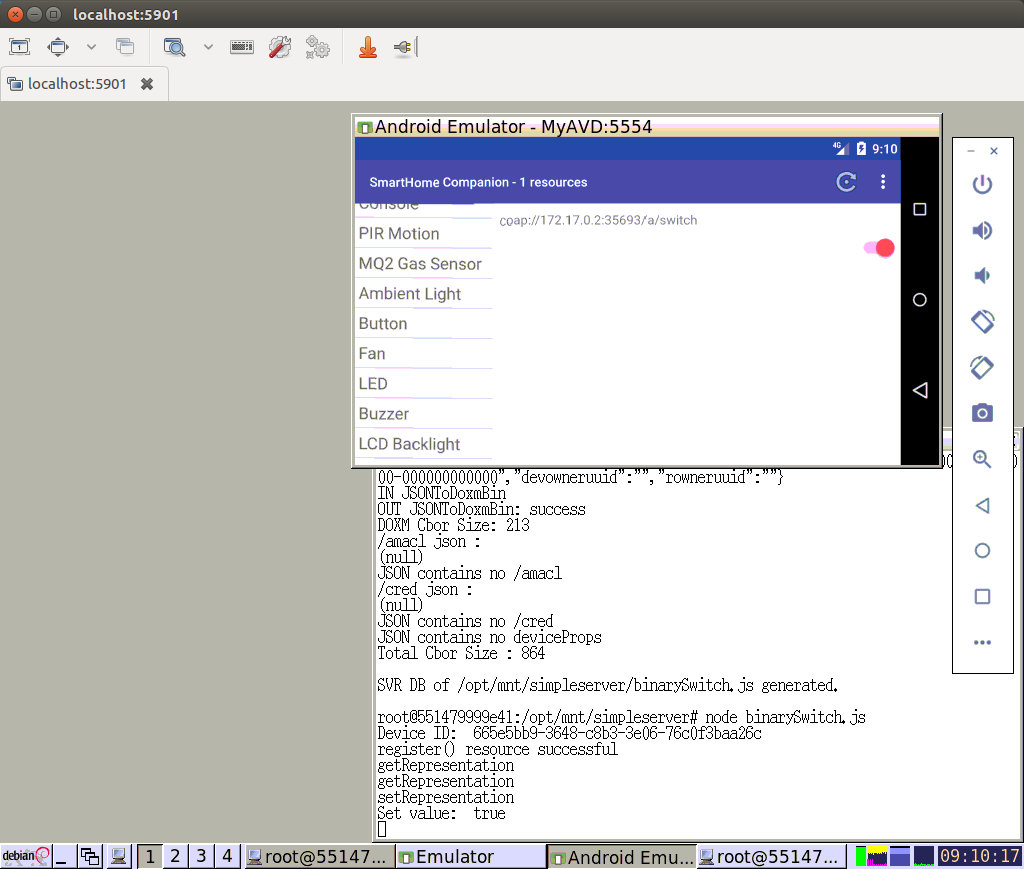Click the Android Emulator - MyAVD:5554 title bar
The height and width of the screenshot is (869, 1024).
647,126
